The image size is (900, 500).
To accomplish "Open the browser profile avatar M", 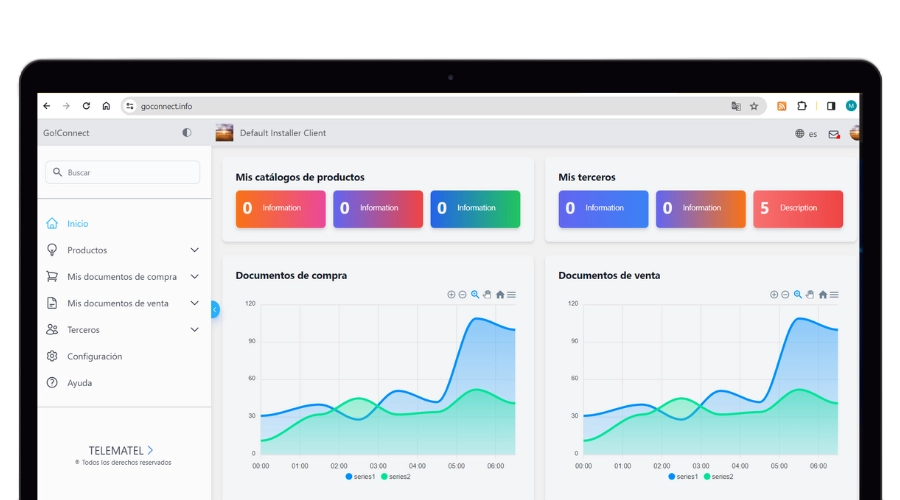I will coord(851,106).
